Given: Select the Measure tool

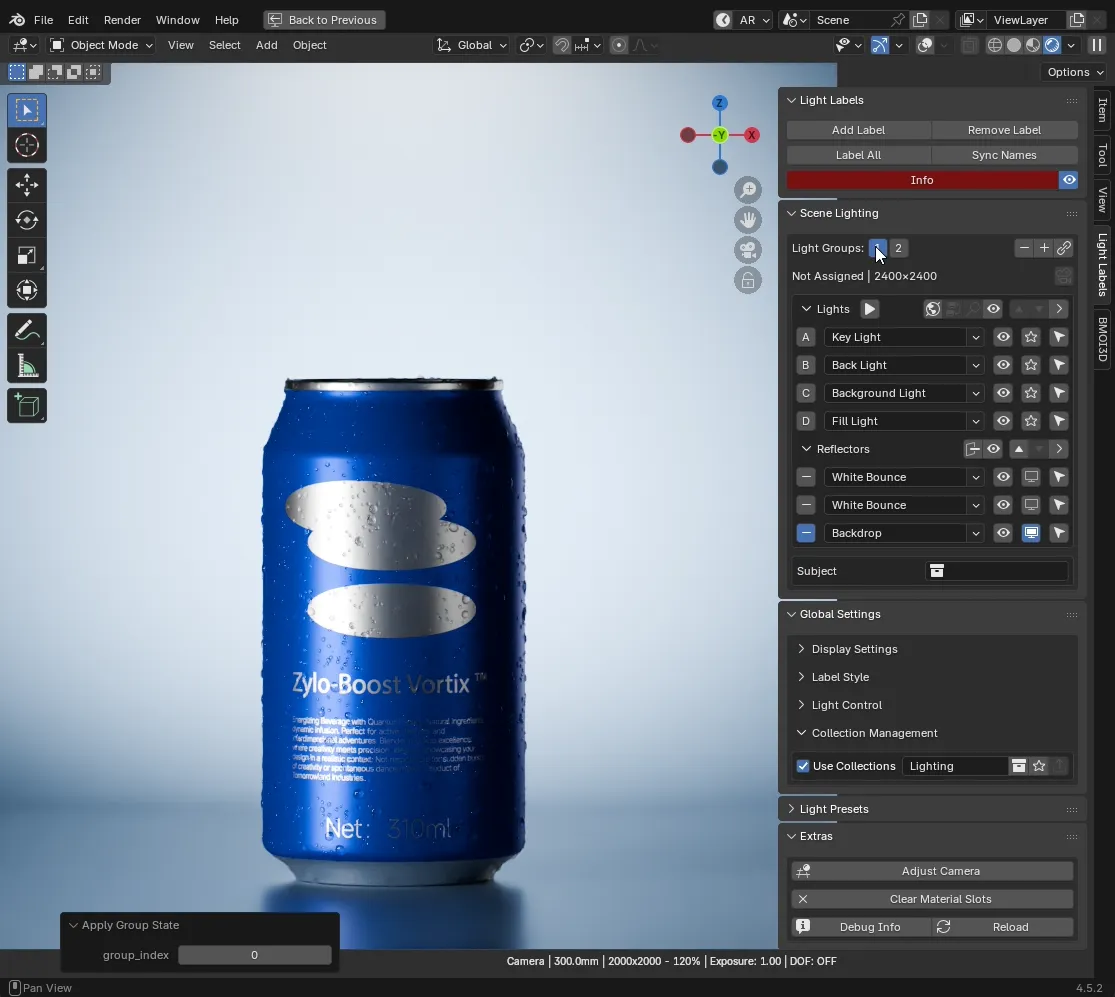Looking at the screenshot, I should tap(27, 366).
